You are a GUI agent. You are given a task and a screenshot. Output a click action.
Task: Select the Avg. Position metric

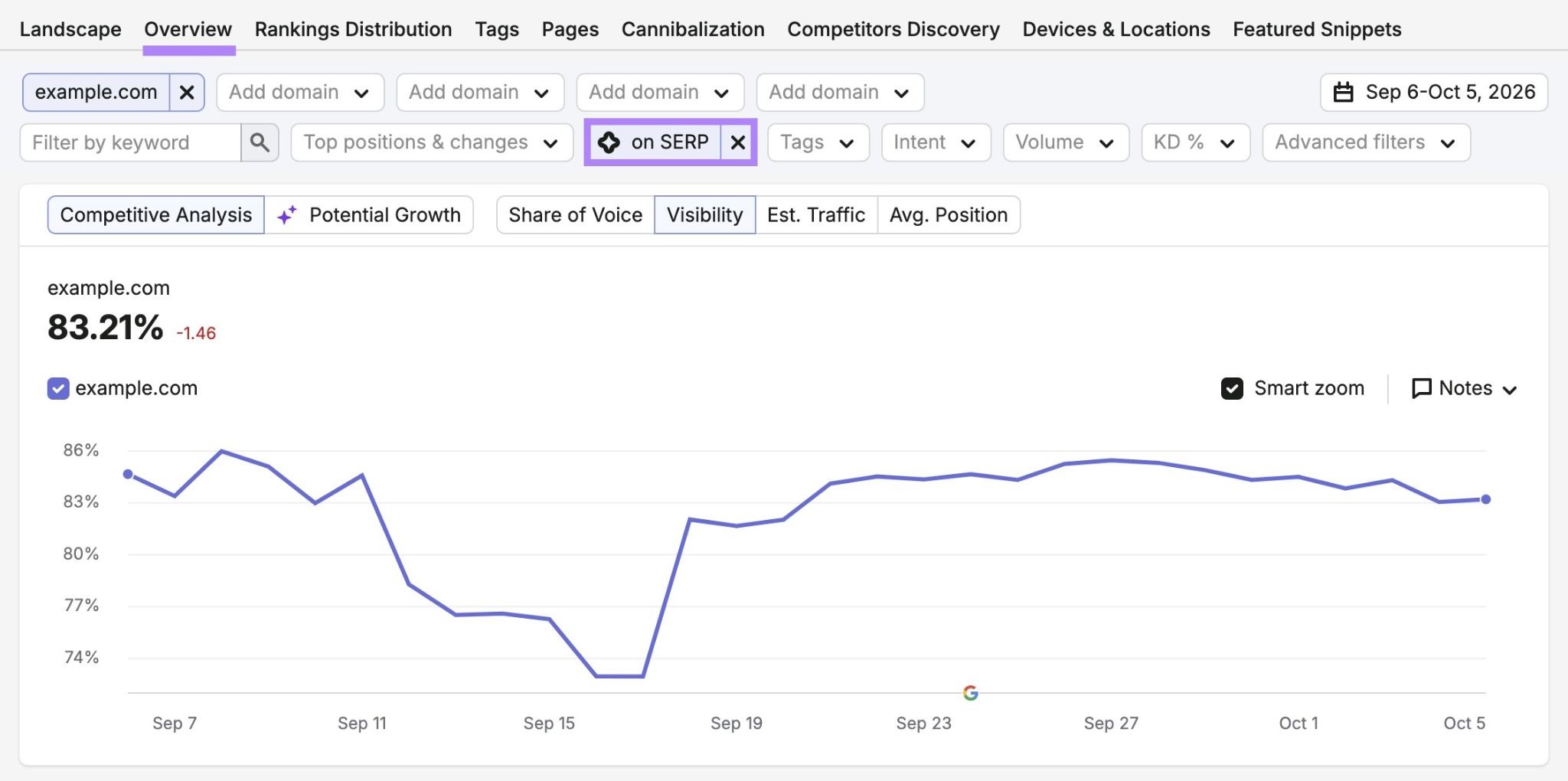tap(949, 215)
